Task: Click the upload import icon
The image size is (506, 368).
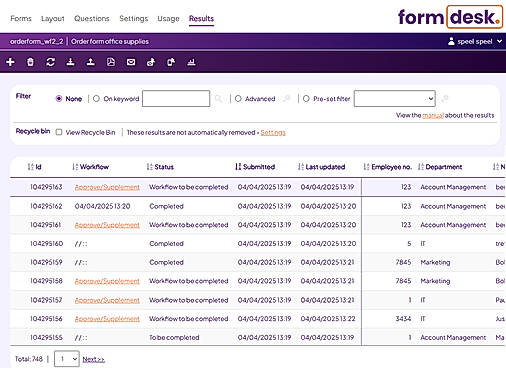Action: coord(90,62)
